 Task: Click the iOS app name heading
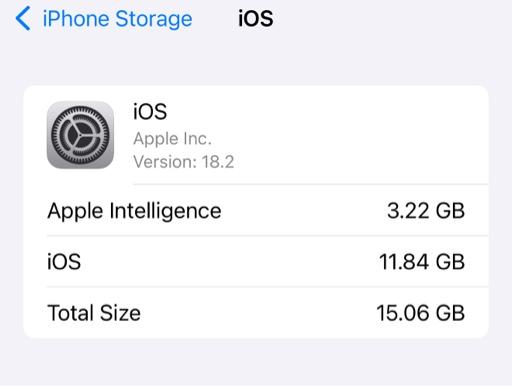150,111
